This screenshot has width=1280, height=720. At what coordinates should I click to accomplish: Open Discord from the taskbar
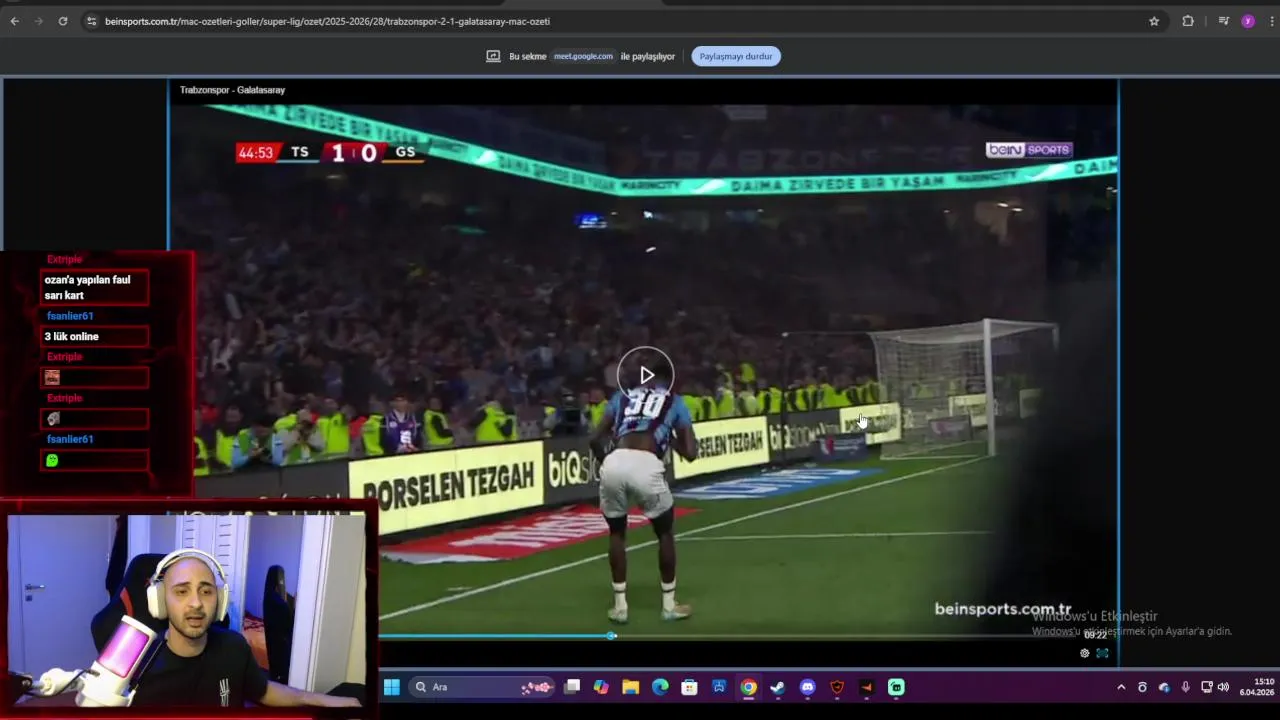click(808, 687)
